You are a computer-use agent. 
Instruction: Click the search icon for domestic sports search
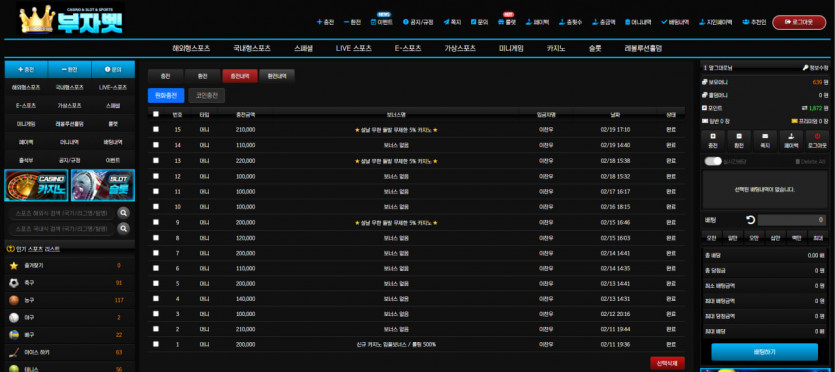click(x=123, y=229)
